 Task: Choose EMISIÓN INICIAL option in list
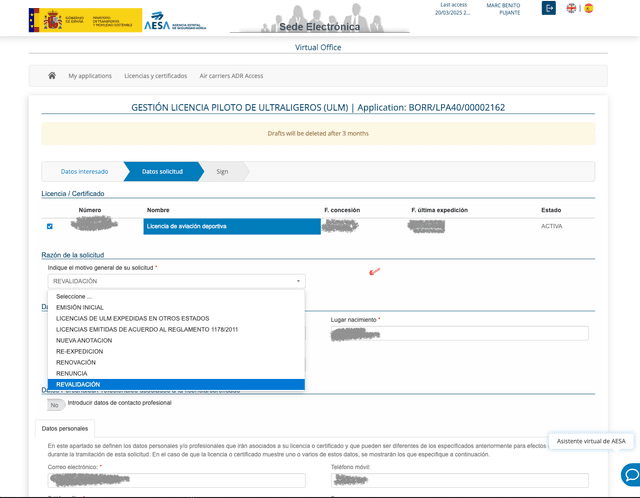pos(80,307)
